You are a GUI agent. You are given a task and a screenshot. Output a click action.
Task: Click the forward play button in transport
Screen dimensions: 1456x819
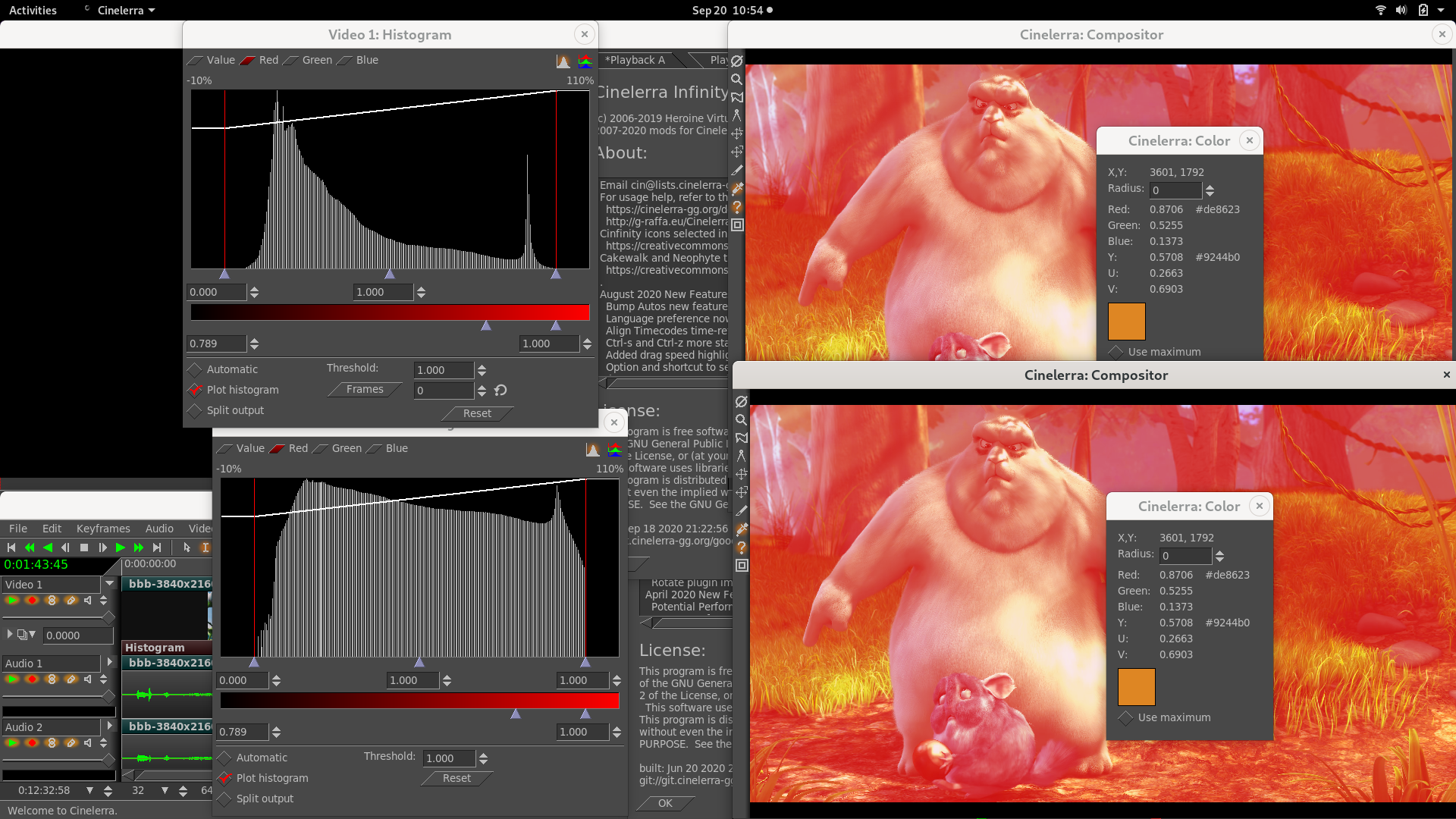click(121, 548)
